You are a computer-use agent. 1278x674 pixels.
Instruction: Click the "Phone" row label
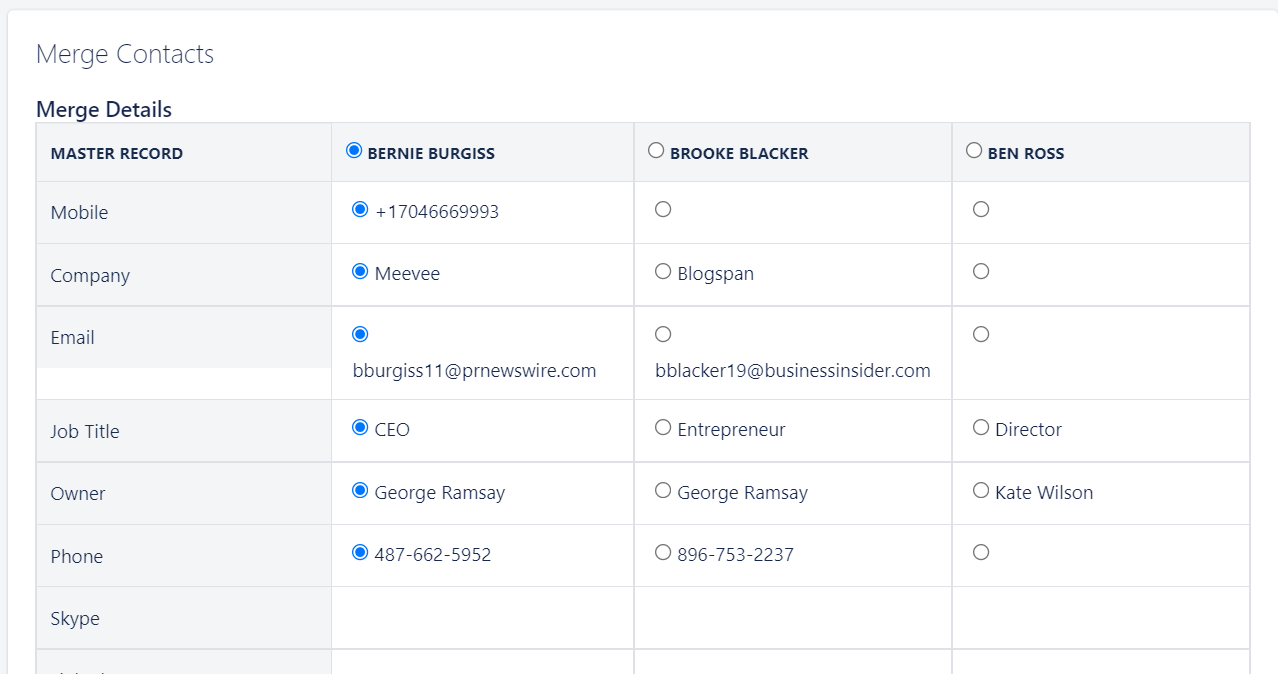coord(77,557)
